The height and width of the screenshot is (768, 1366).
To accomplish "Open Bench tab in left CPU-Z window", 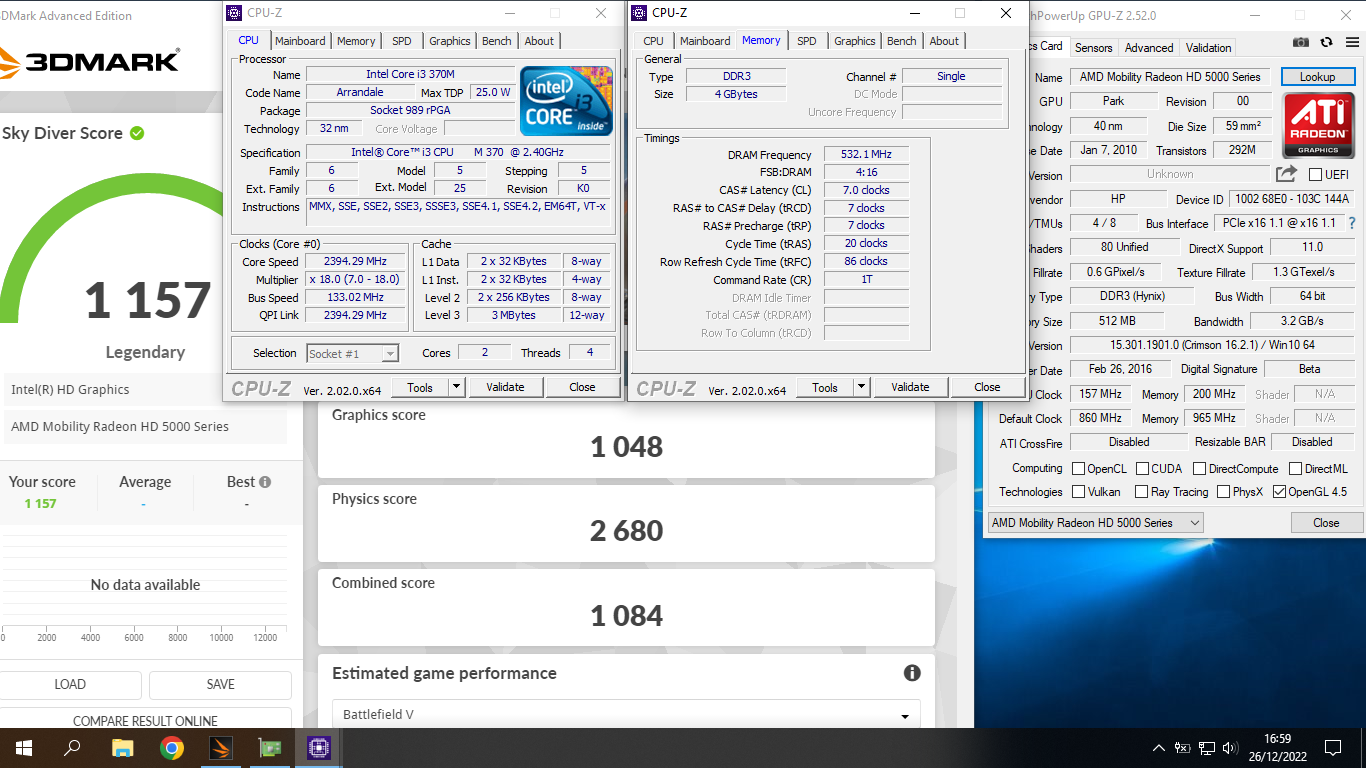I will [x=497, y=41].
